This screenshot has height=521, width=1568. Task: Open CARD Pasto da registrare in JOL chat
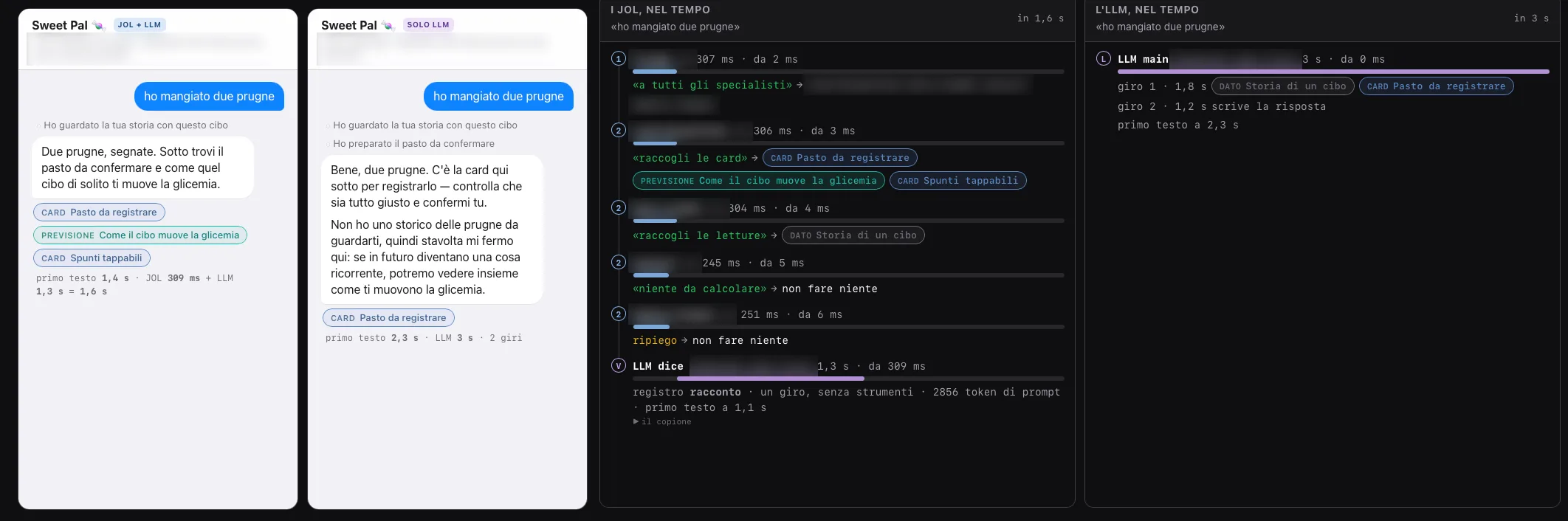coord(99,213)
